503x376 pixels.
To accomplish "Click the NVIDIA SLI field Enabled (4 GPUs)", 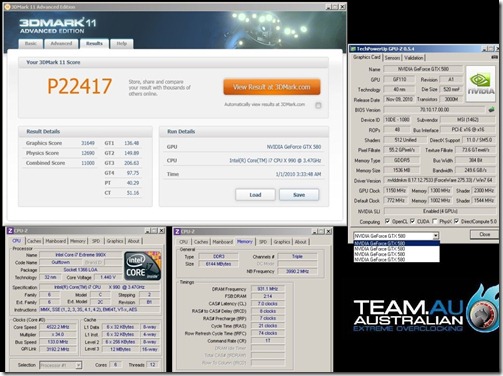I will coord(440,211).
